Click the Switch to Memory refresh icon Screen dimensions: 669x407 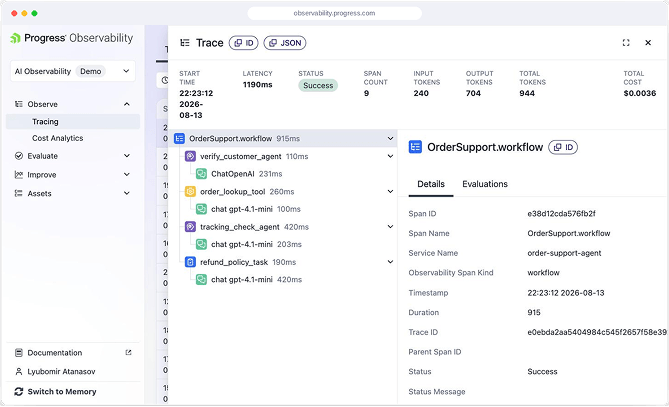19,392
